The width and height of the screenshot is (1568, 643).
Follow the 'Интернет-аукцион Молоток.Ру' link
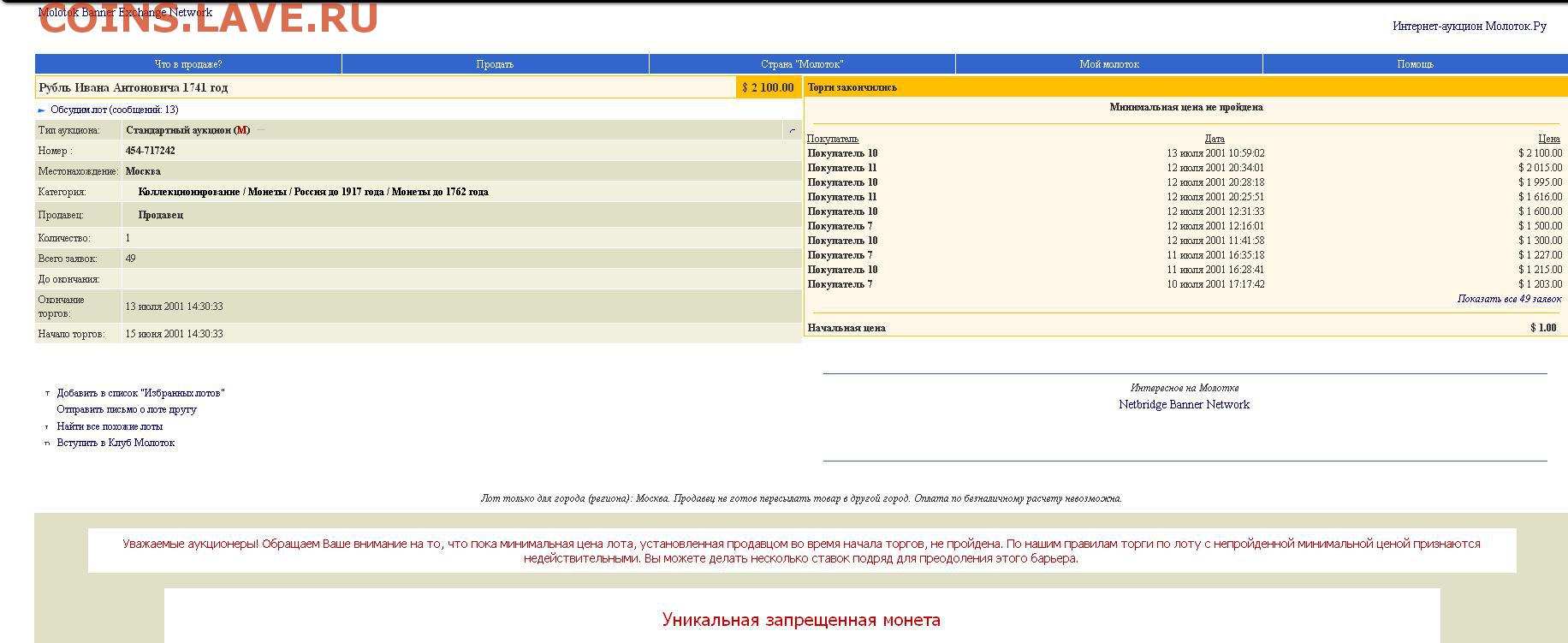(1470, 27)
